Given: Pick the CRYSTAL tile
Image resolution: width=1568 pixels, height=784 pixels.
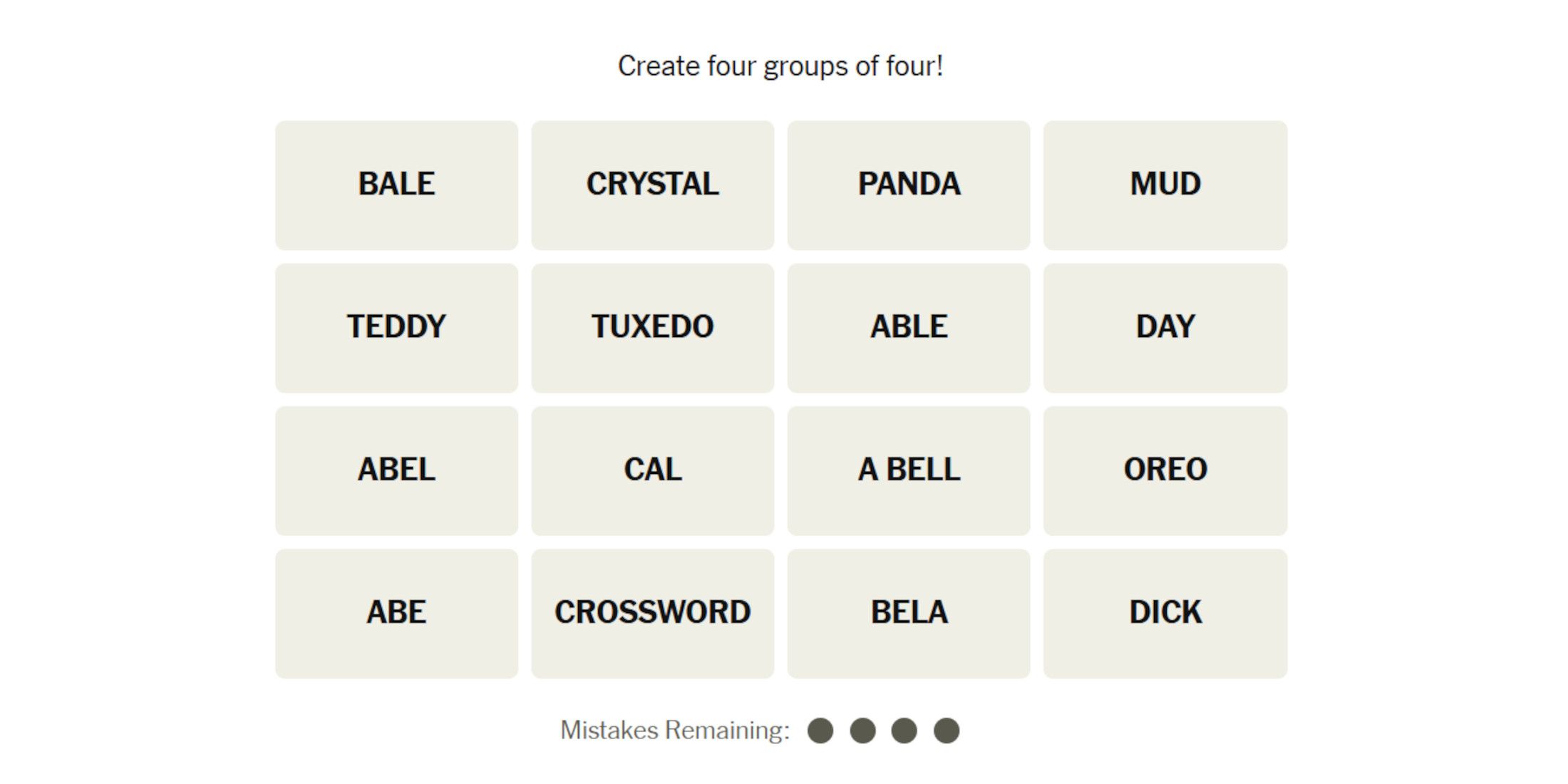Looking at the screenshot, I should (x=652, y=185).
